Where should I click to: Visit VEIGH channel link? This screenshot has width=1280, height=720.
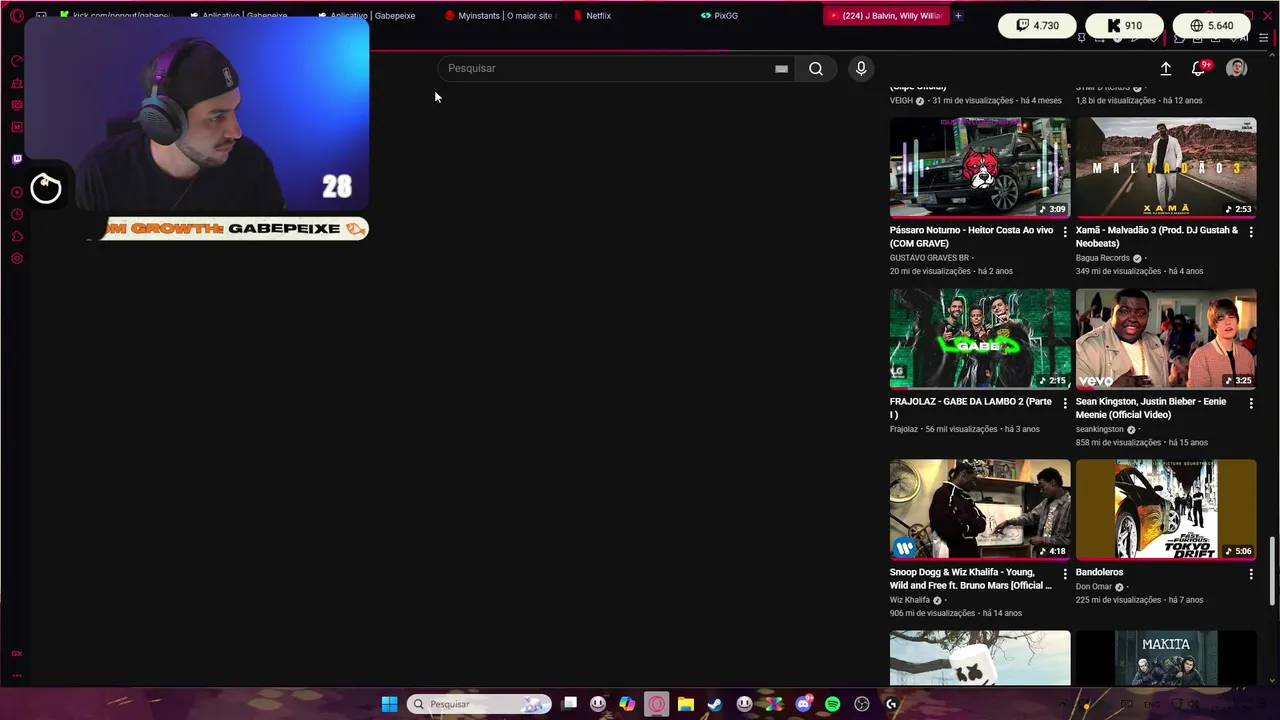coord(900,101)
